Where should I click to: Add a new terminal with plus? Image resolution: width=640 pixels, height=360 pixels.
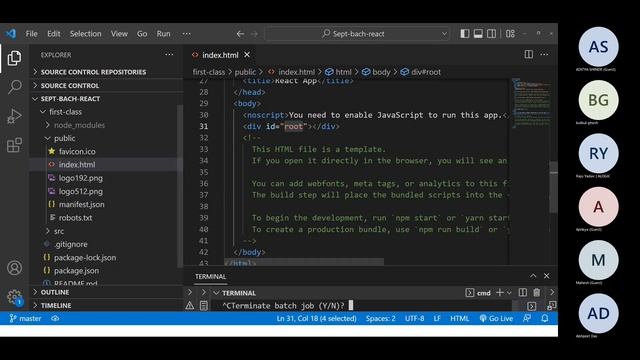[x=500, y=292]
